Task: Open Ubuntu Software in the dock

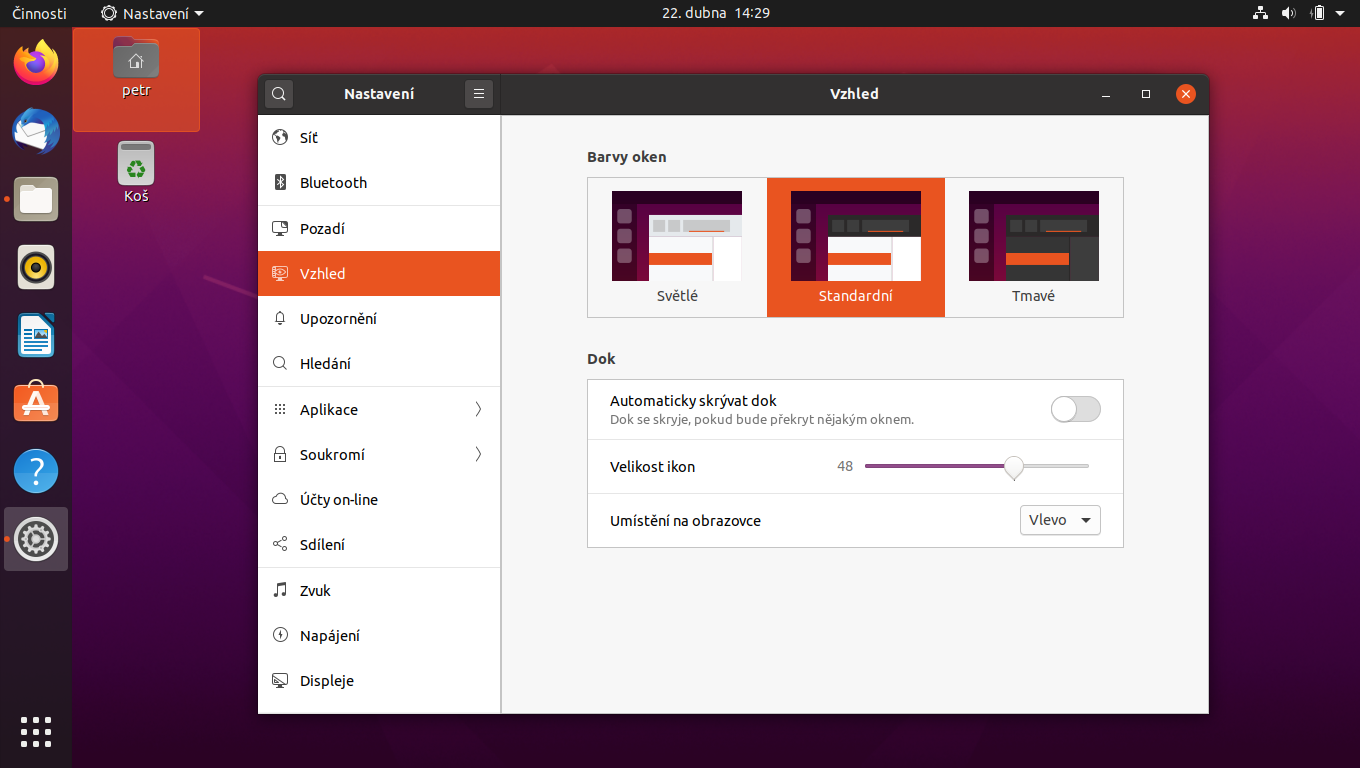Action: point(36,403)
